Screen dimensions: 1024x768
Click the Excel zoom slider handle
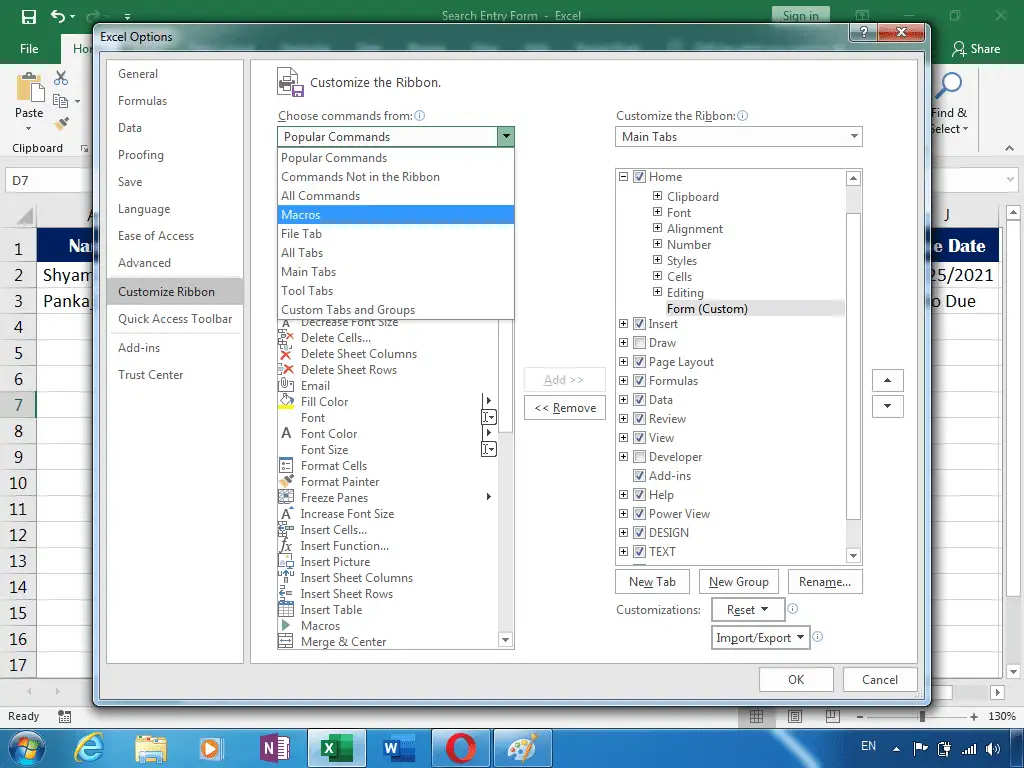[922, 716]
